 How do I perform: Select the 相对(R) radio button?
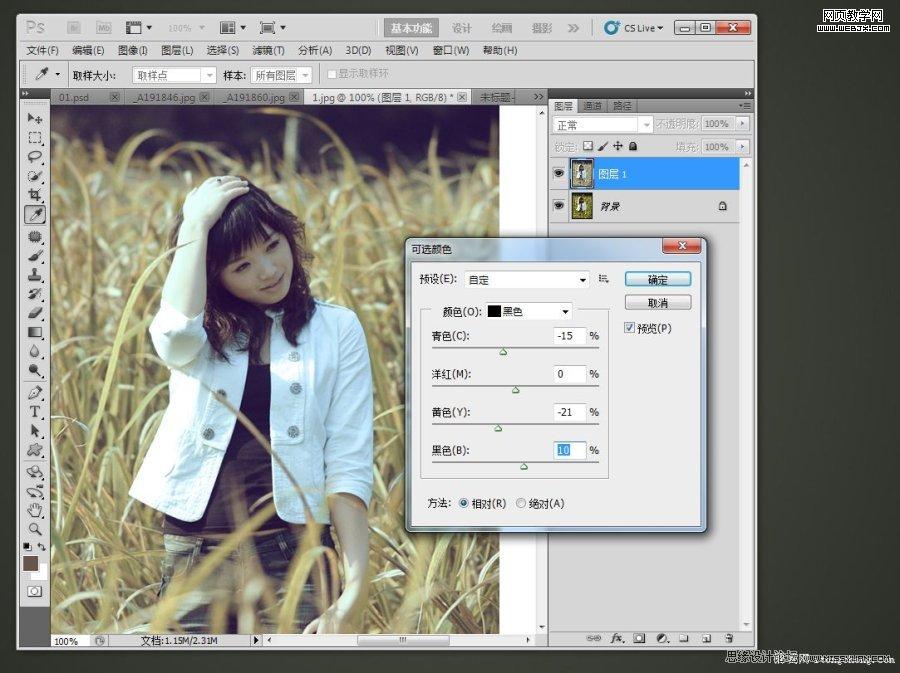point(464,503)
